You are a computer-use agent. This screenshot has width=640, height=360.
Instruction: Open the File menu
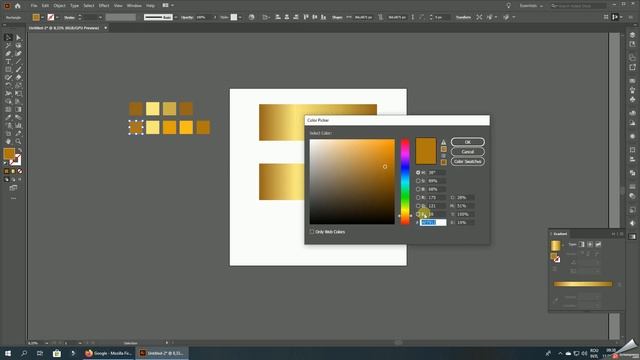click(x=34, y=6)
